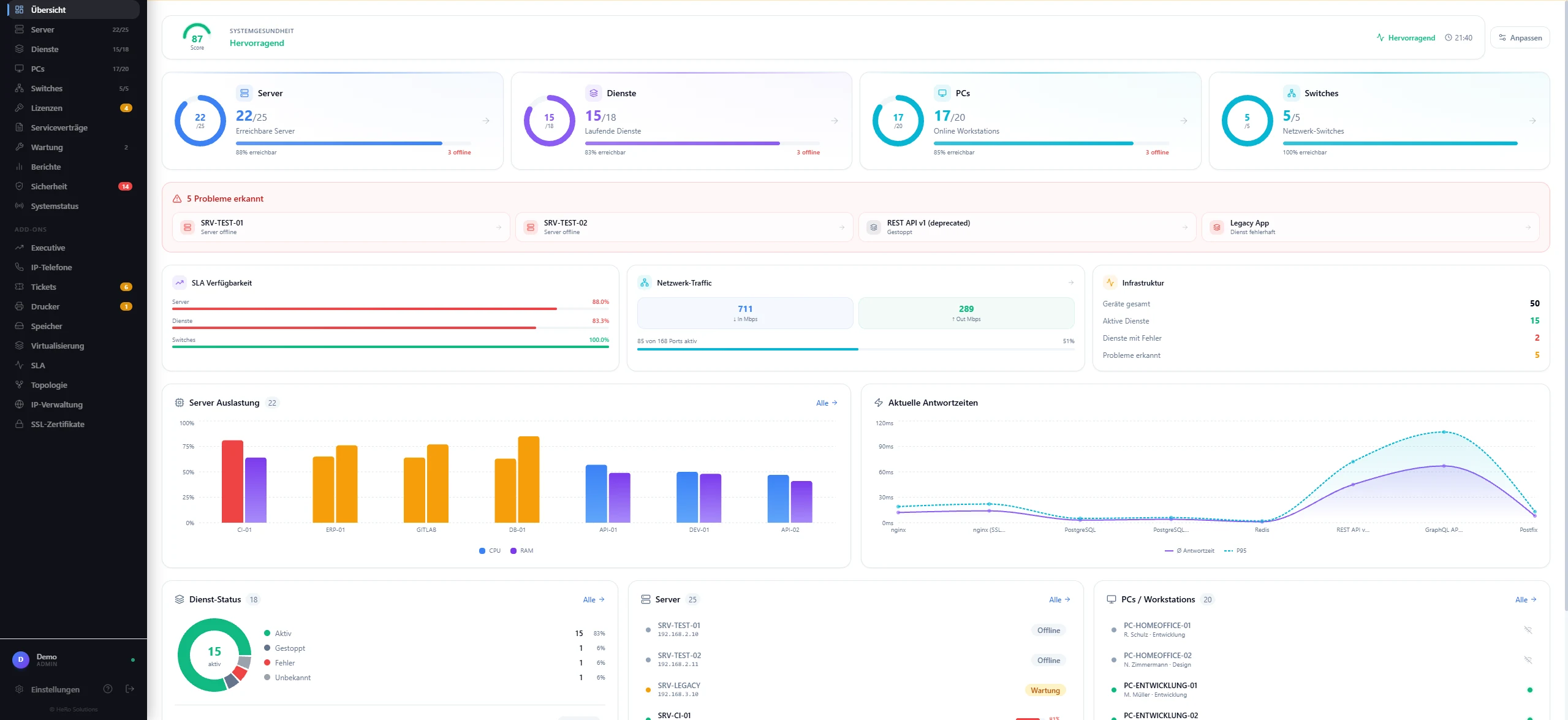This screenshot has height=720, width=1568.
Task: Open the Demo ADMIN user profile
Action: (73, 660)
